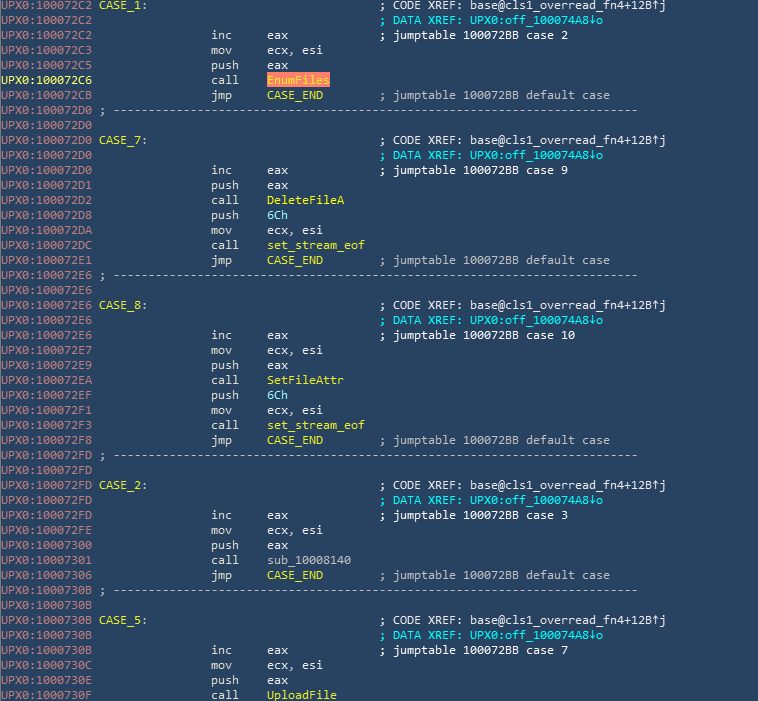Click sub_10008140 in the CASE_2 block
This screenshot has width=758, height=701.
coord(308,560)
